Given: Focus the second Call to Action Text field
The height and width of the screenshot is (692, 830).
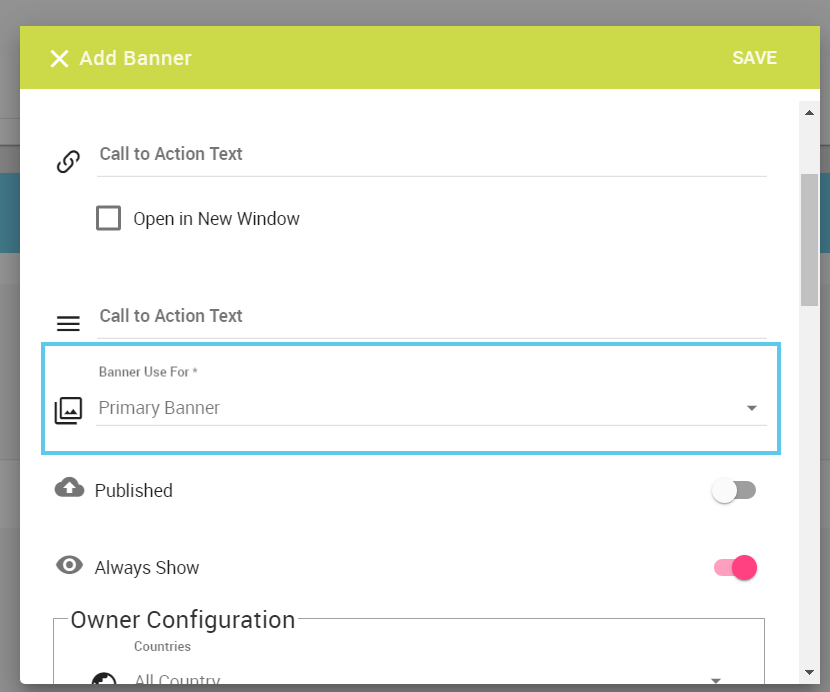Looking at the screenshot, I should (431, 317).
